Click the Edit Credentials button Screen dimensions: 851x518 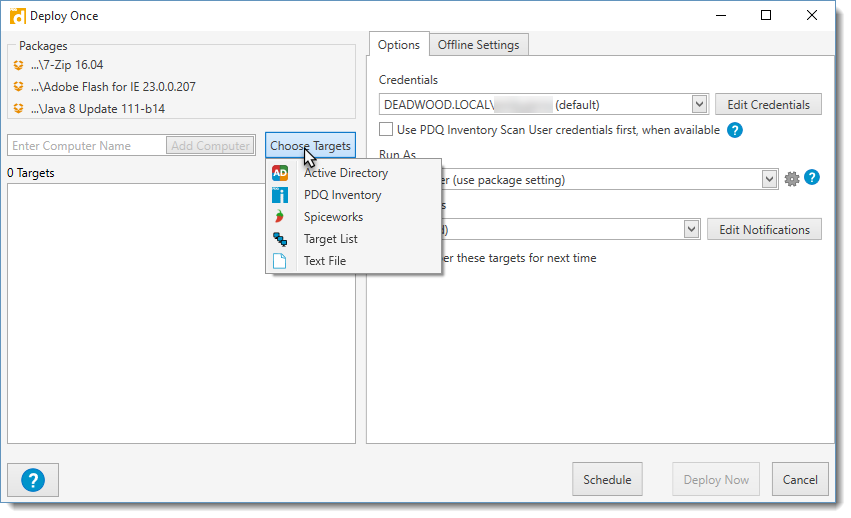tap(768, 104)
